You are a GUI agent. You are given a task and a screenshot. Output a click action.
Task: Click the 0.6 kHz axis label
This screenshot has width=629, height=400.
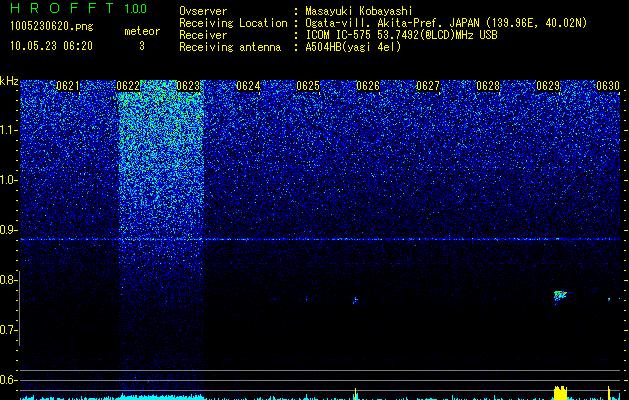[x=8, y=380]
